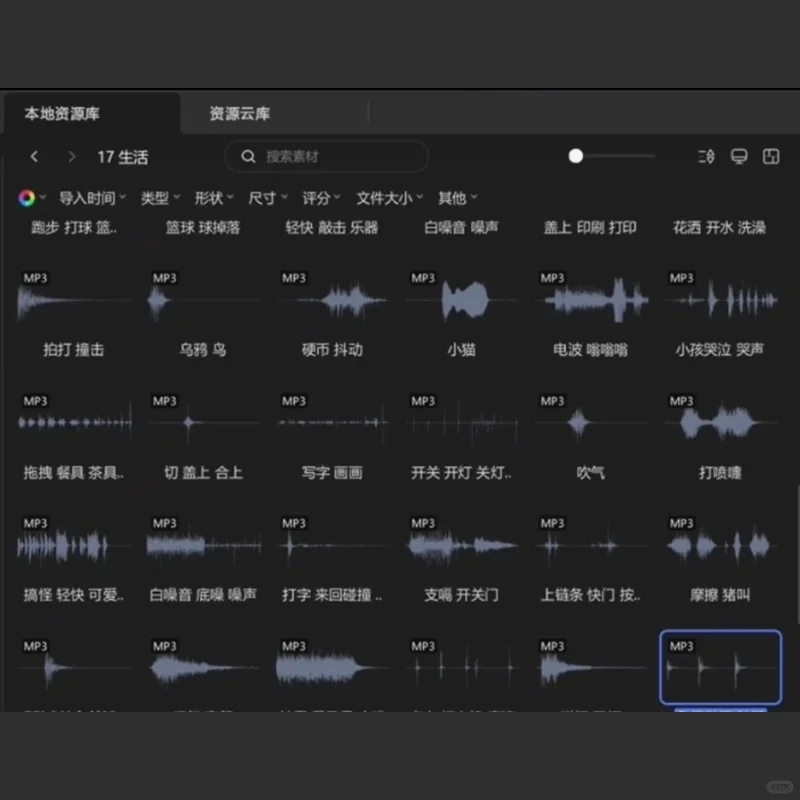The height and width of the screenshot is (800, 800).
Task: Click the forward navigation arrow
Action: click(71, 157)
